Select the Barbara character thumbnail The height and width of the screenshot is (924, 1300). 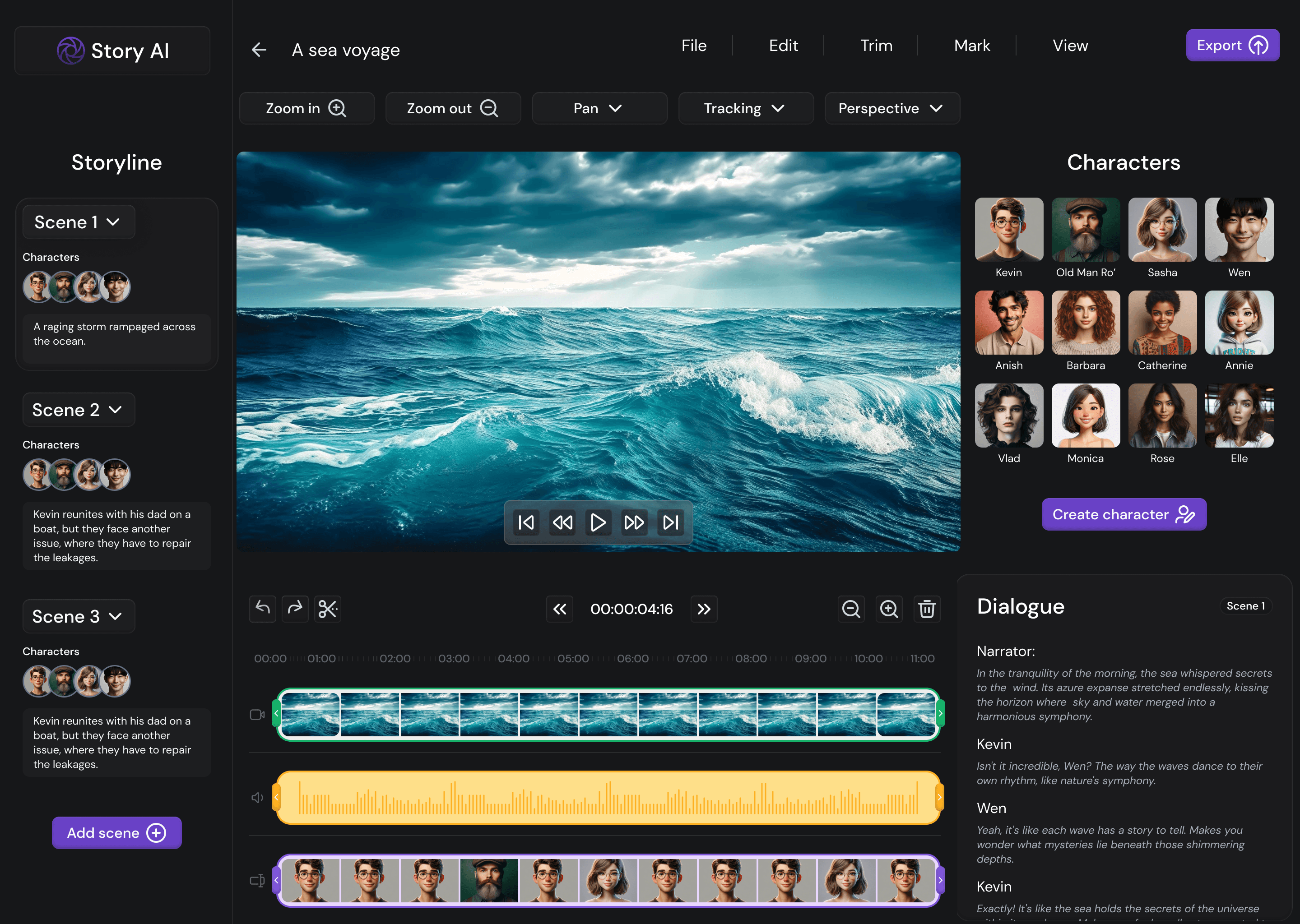[1086, 323]
